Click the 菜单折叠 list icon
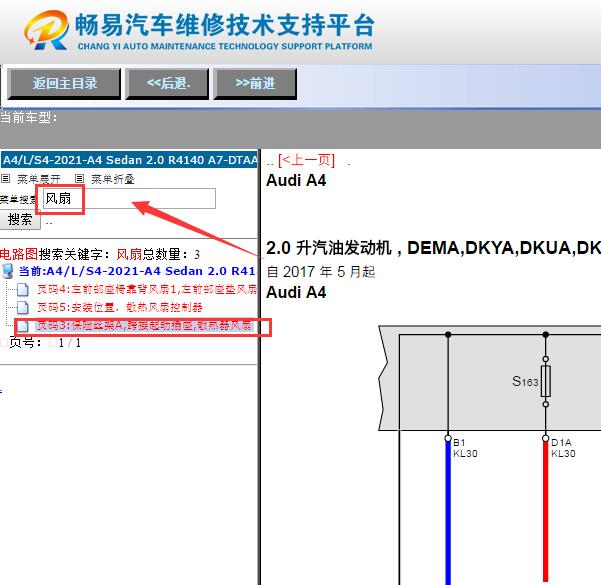Viewport: 601px width, 585px height. [x=79, y=179]
